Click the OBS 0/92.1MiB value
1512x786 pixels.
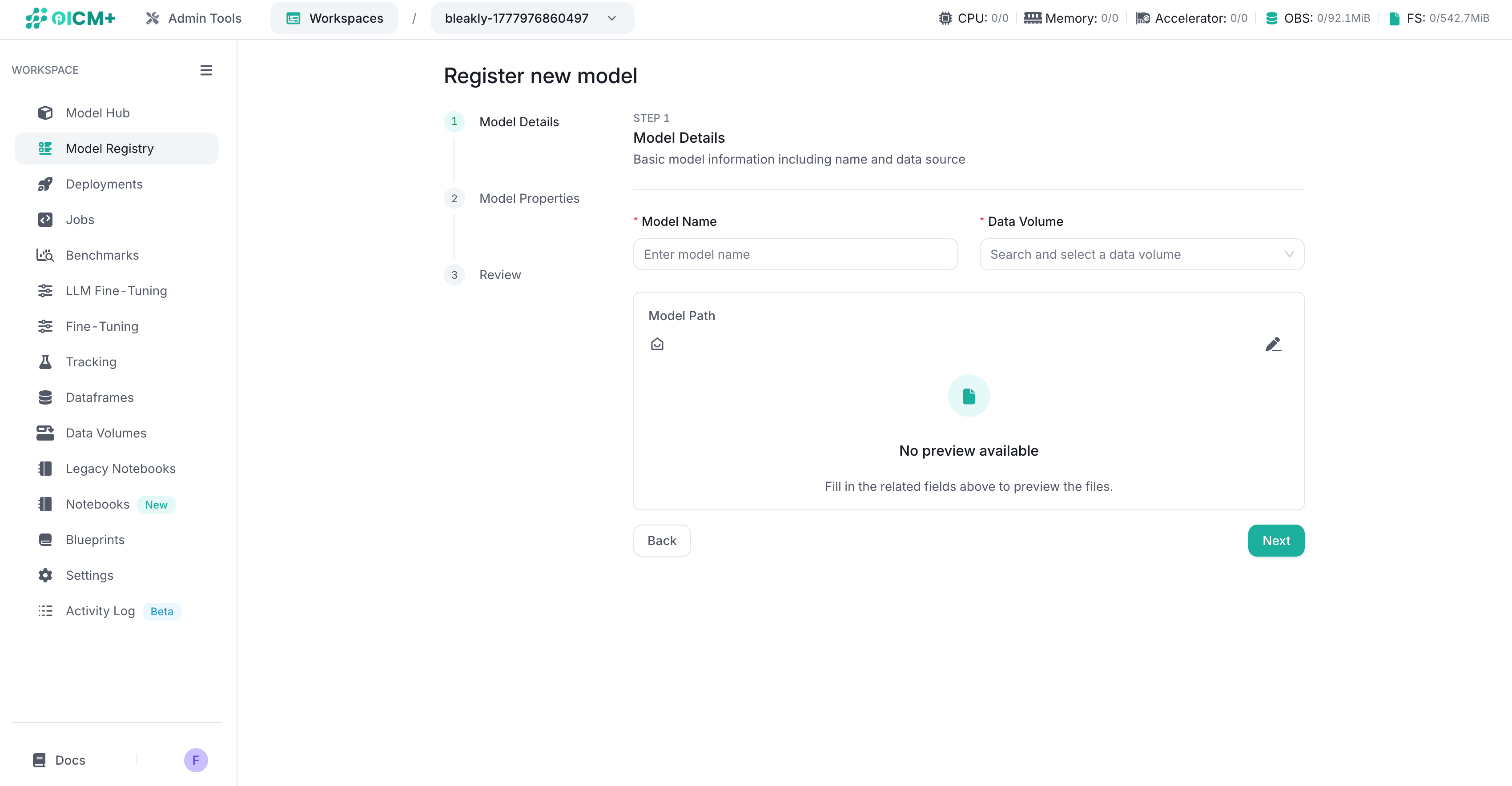1343,18
